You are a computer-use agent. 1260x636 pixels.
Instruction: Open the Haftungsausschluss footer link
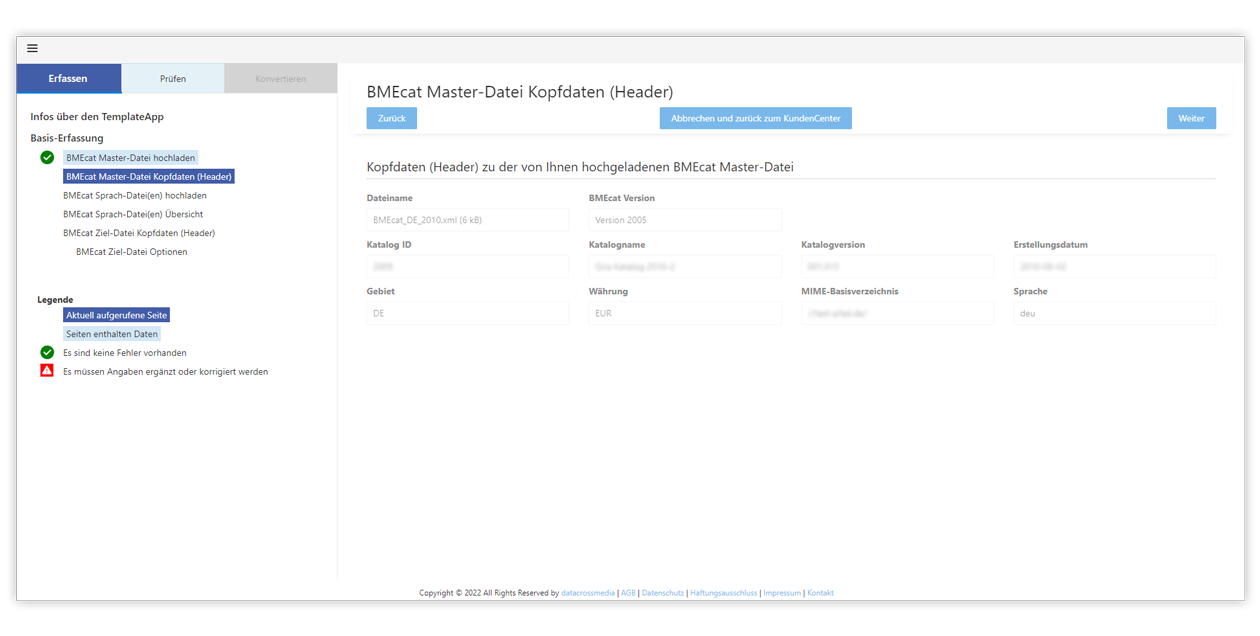coord(724,593)
